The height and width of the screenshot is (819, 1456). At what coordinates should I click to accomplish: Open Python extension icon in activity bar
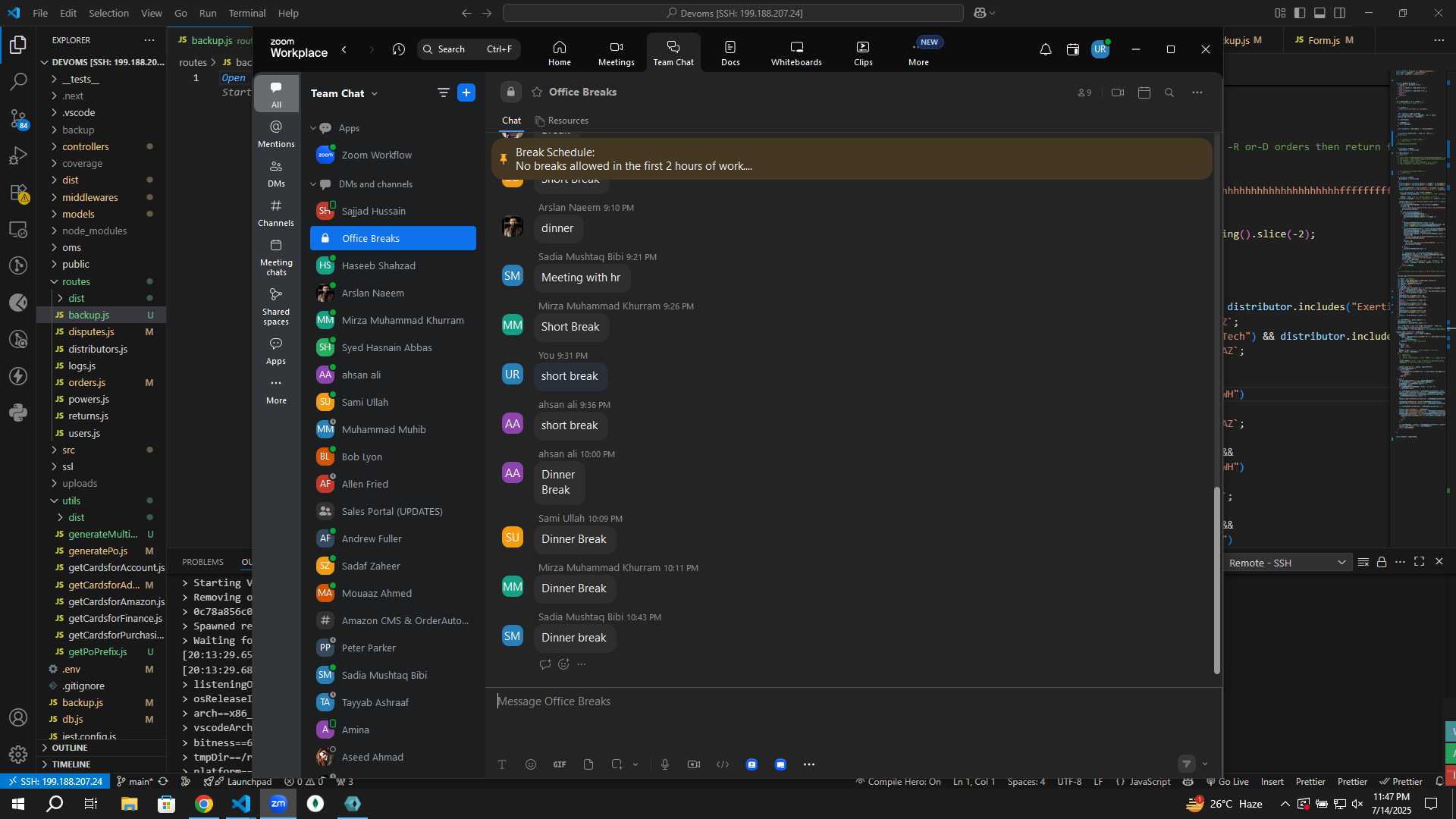(x=18, y=413)
